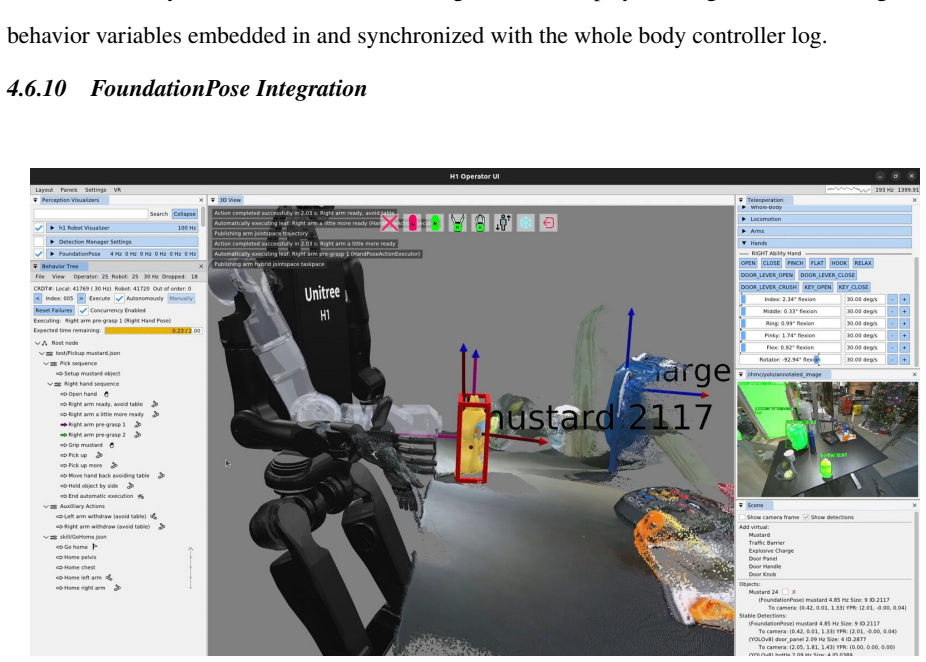Toggle the Autonomously execute checkbox
Screen dimensions: 926x662
(x=120, y=298)
